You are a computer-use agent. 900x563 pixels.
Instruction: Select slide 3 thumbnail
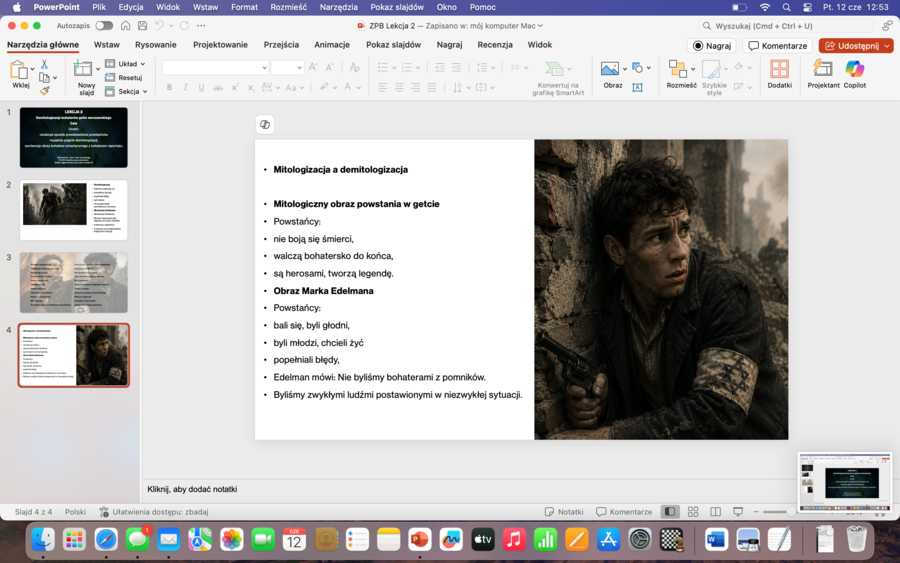point(73,282)
